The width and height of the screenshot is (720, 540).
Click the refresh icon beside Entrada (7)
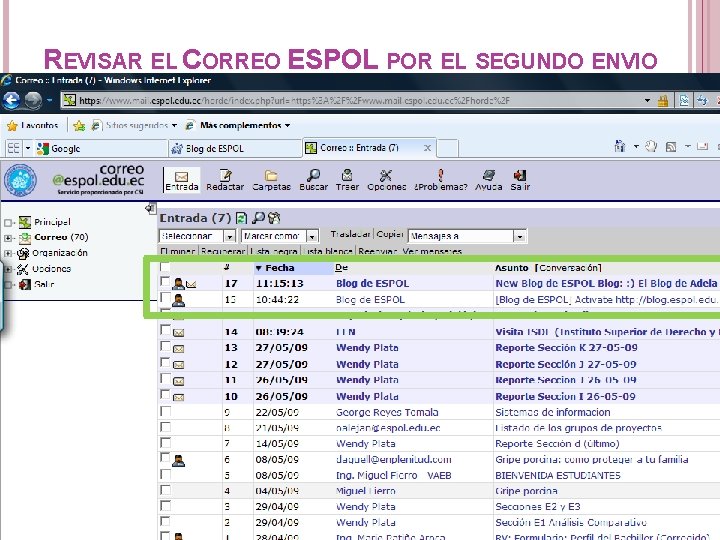coord(242,218)
